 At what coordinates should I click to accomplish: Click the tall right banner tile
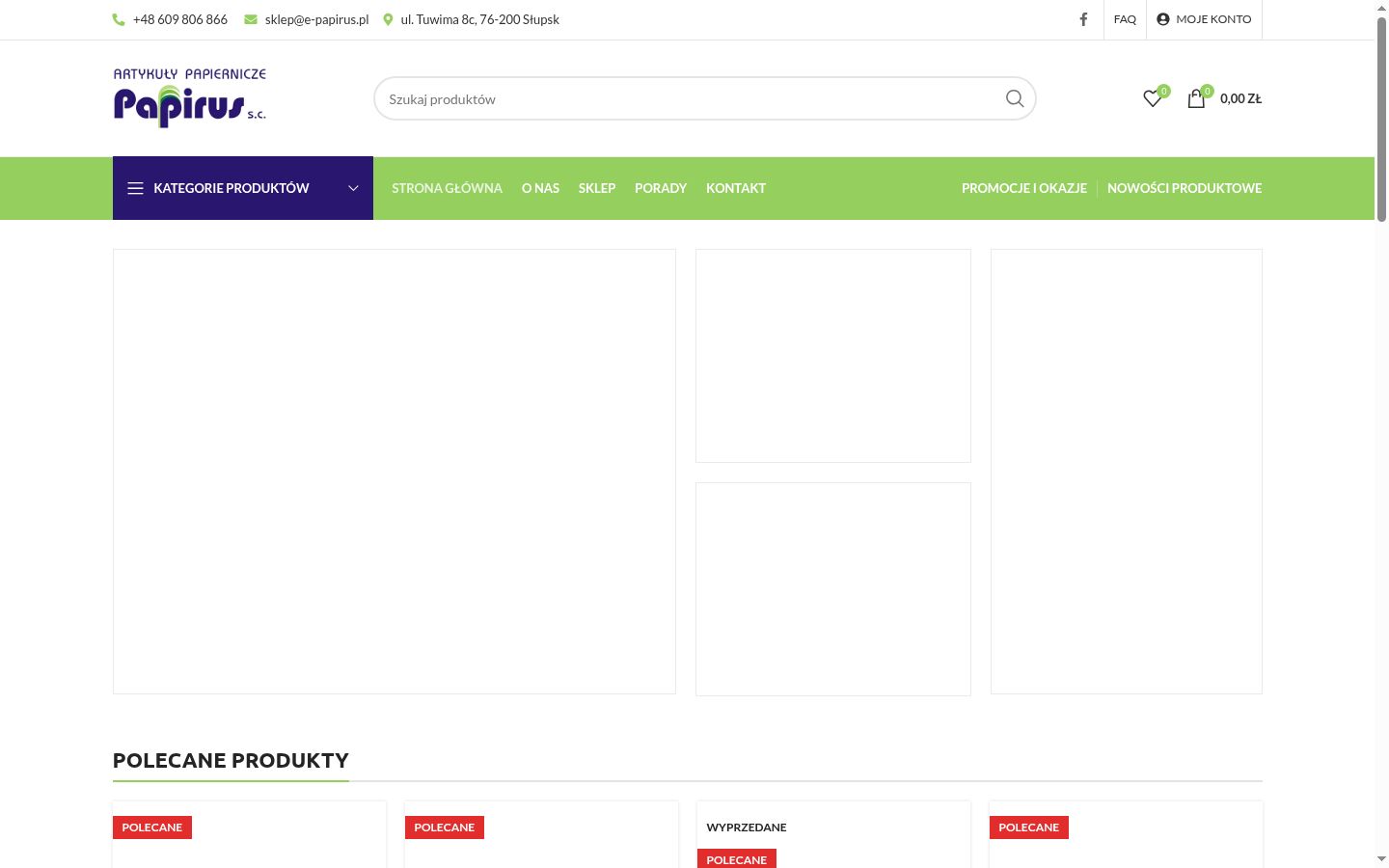(1127, 472)
